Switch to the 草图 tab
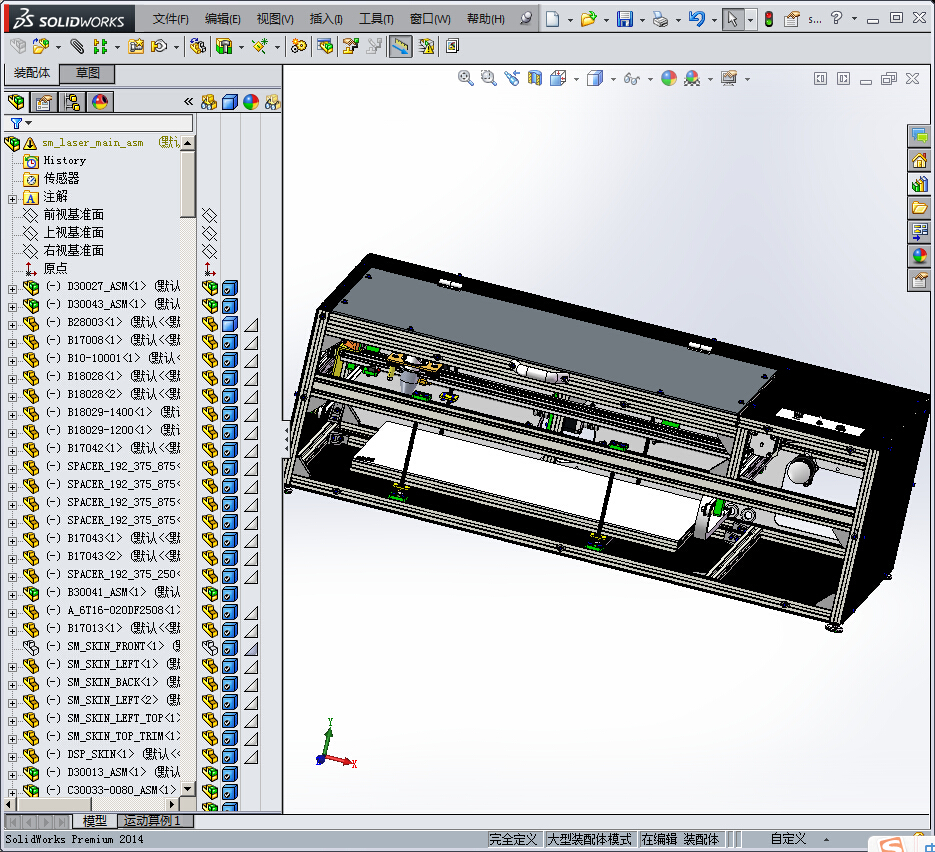 [87, 73]
